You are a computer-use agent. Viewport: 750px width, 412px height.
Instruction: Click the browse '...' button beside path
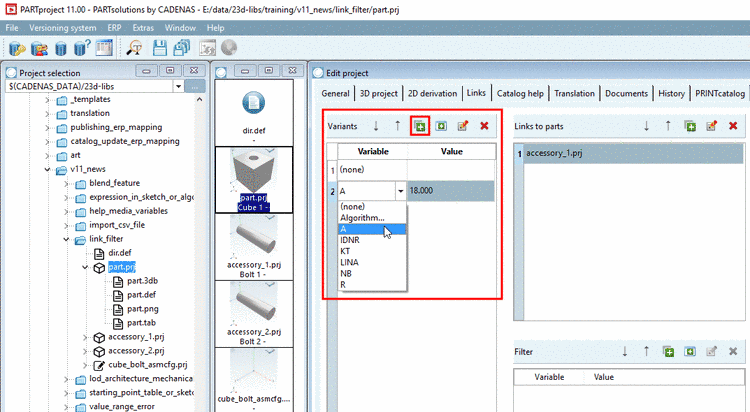pyautogui.click(x=195, y=87)
